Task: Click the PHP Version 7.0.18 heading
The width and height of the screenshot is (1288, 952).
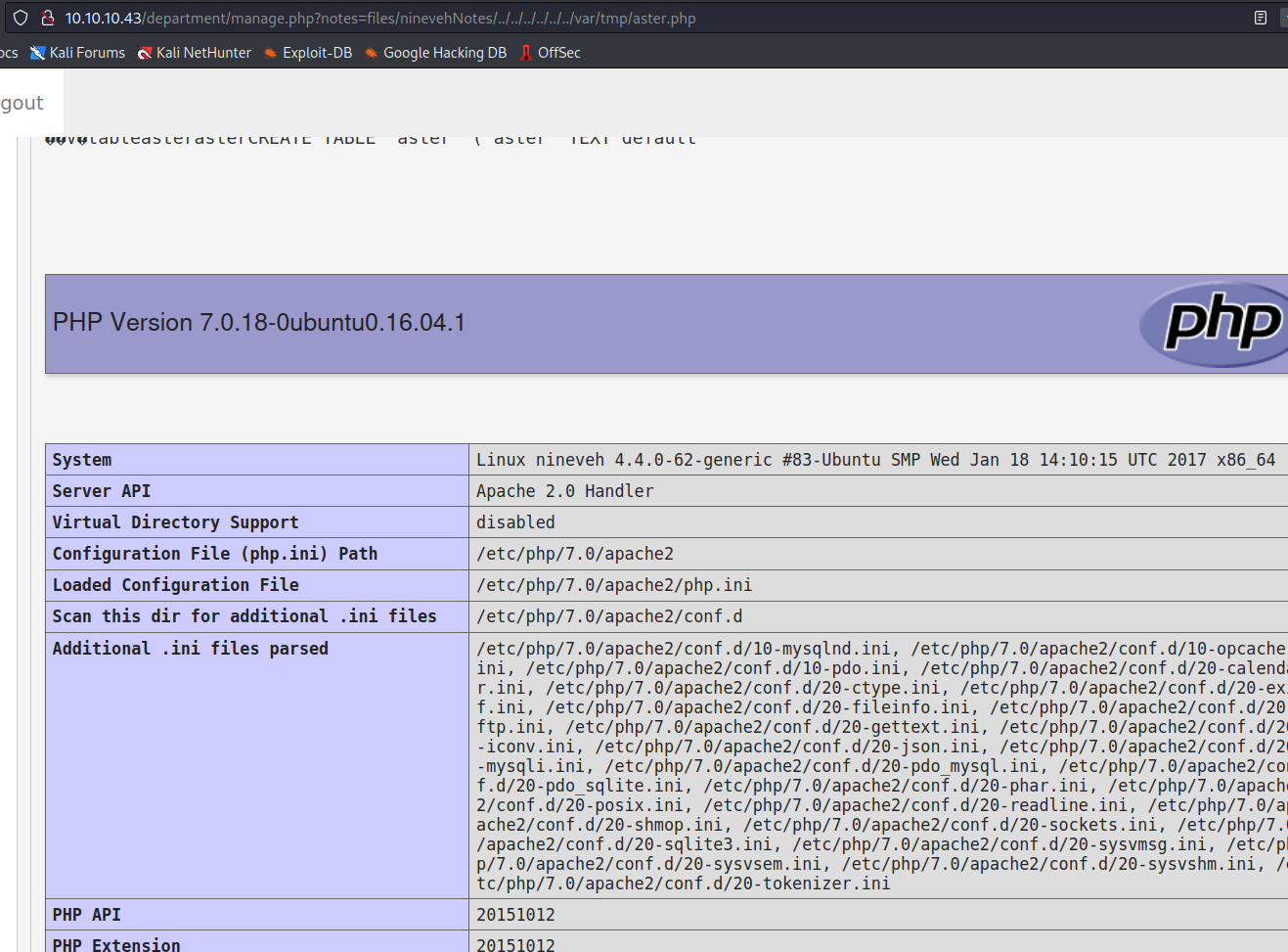Action: (259, 322)
